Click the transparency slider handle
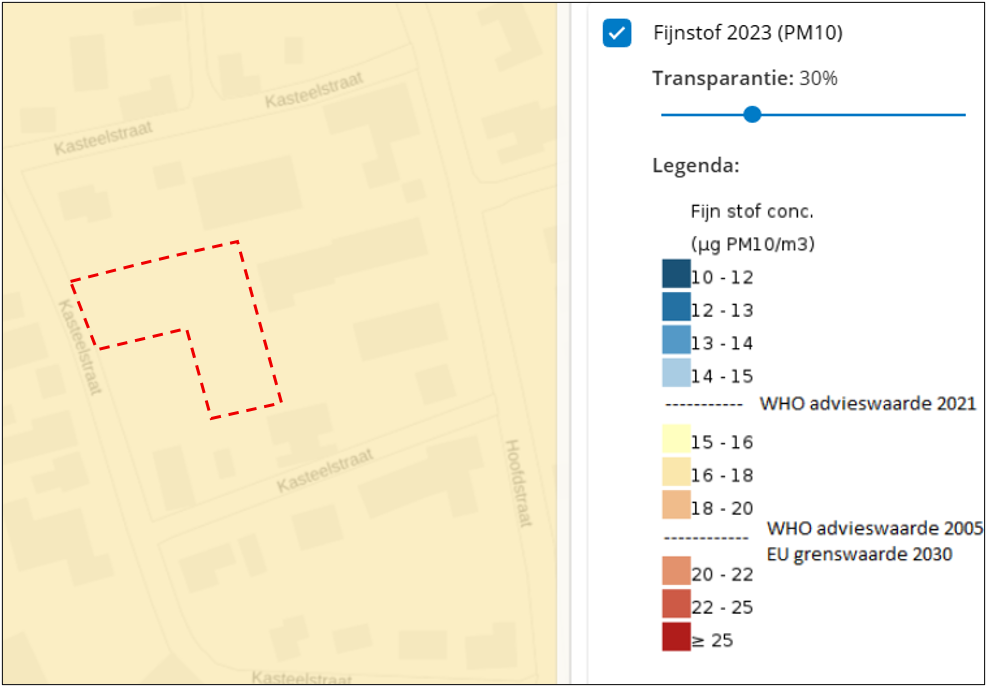This screenshot has width=988, height=688. tap(752, 114)
